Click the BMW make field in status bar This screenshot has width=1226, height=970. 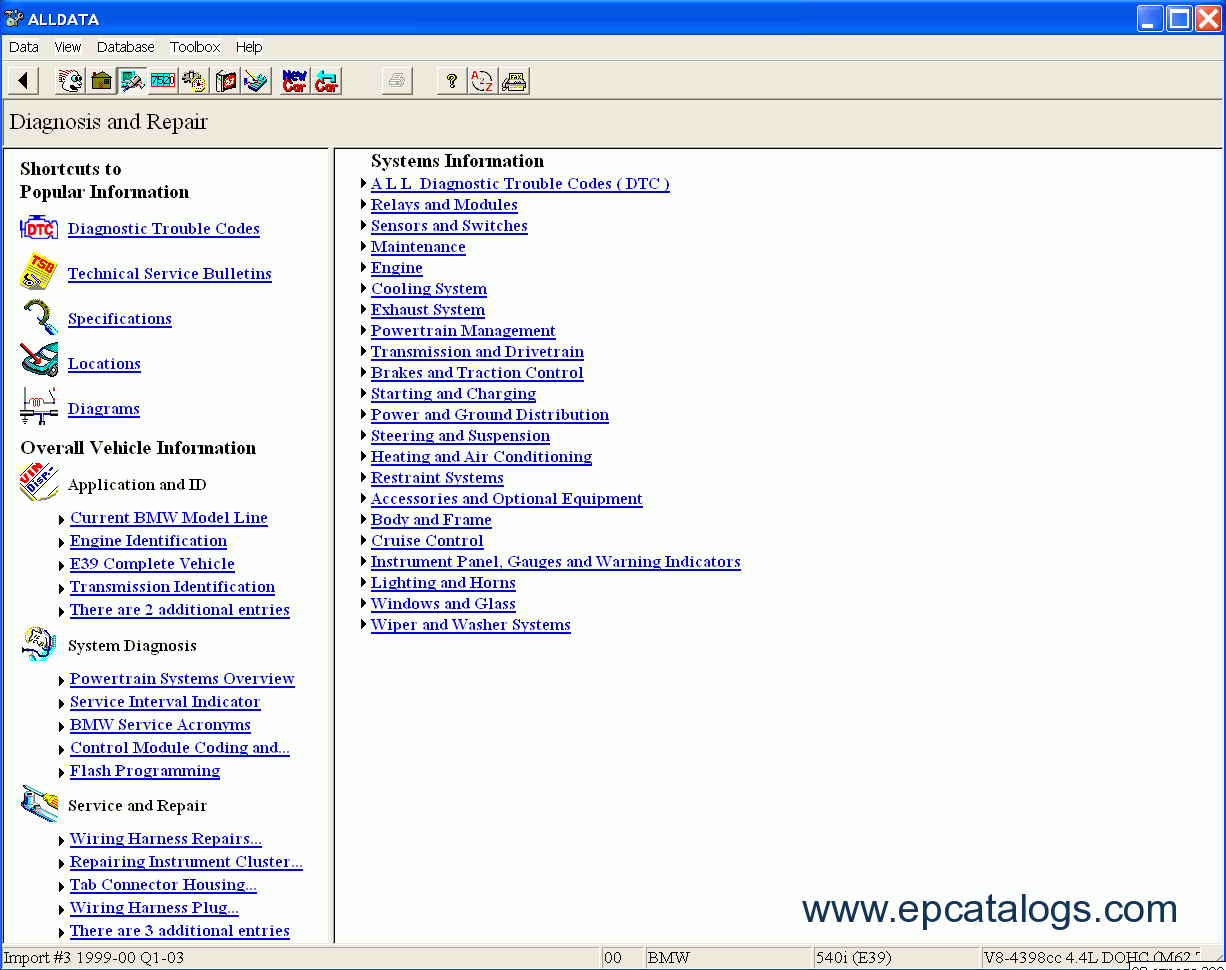click(727, 958)
